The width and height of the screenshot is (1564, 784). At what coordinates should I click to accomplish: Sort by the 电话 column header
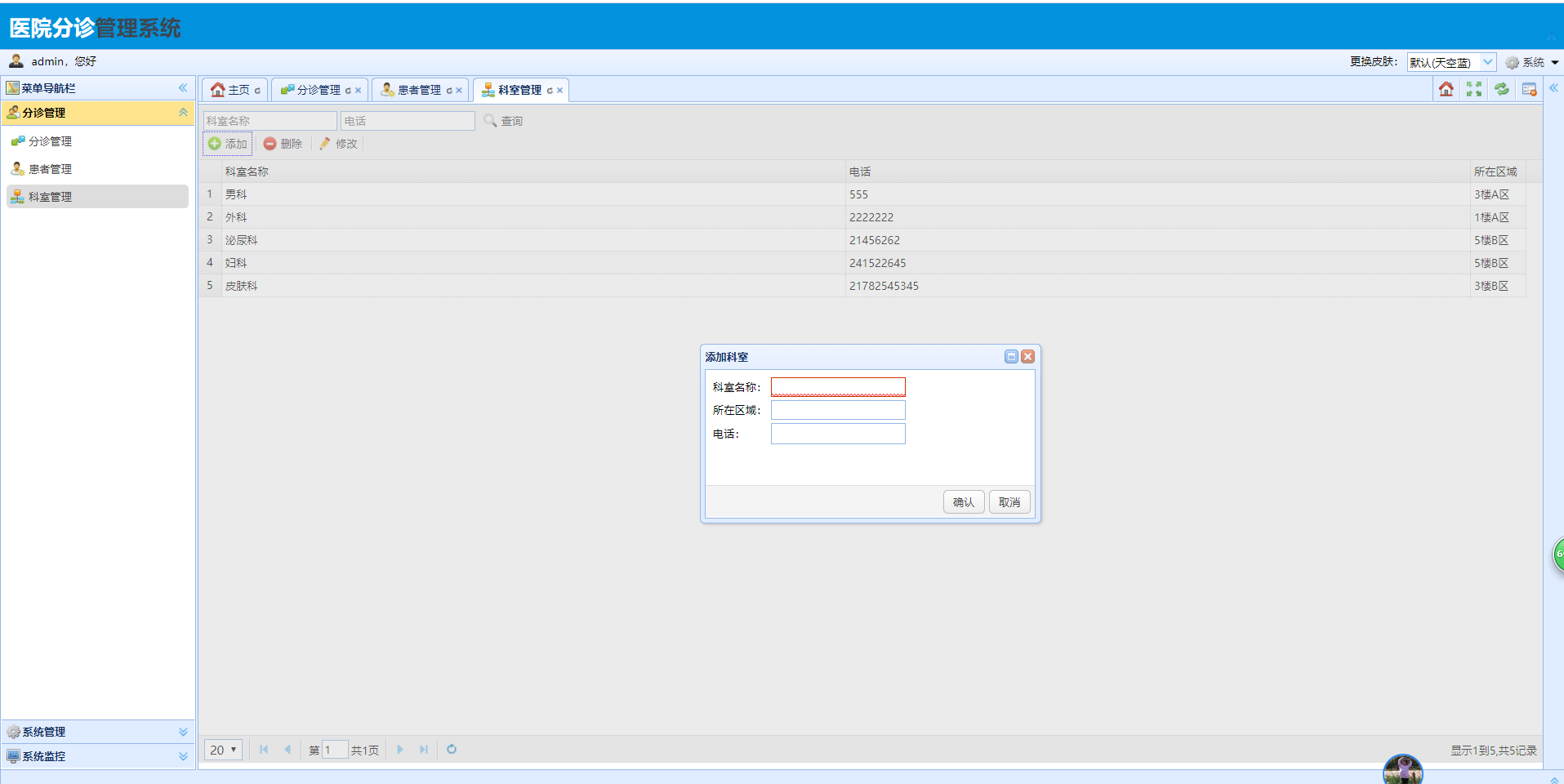pyautogui.click(x=1158, y=171)
